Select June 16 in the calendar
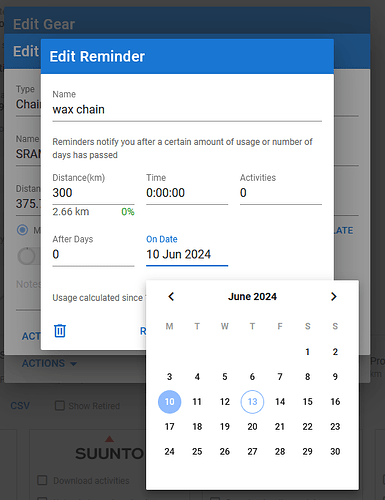The width and height of the screenshot is (385, 500). click(335, 402)
